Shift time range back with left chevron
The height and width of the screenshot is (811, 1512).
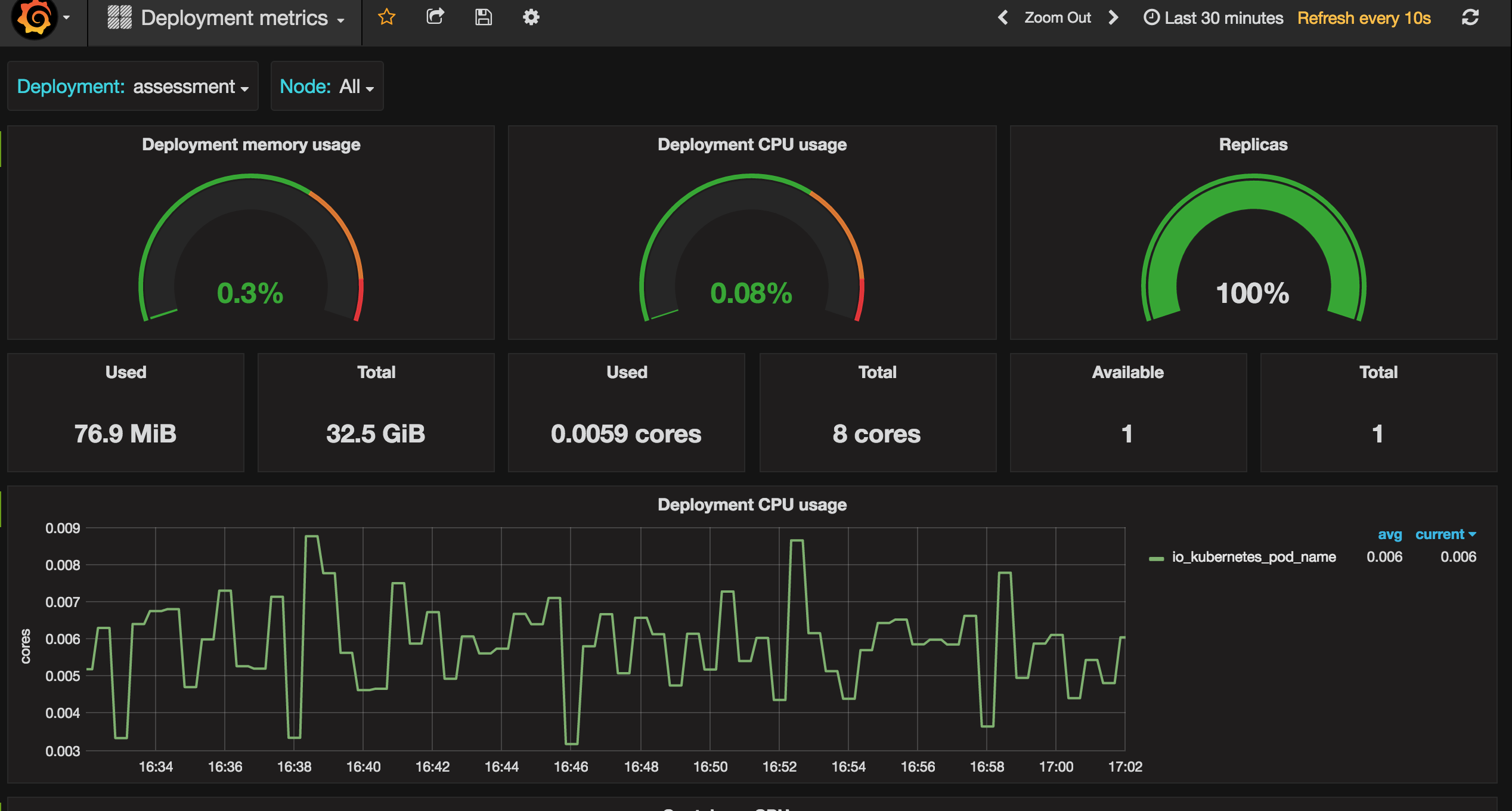click(1003, 18)
